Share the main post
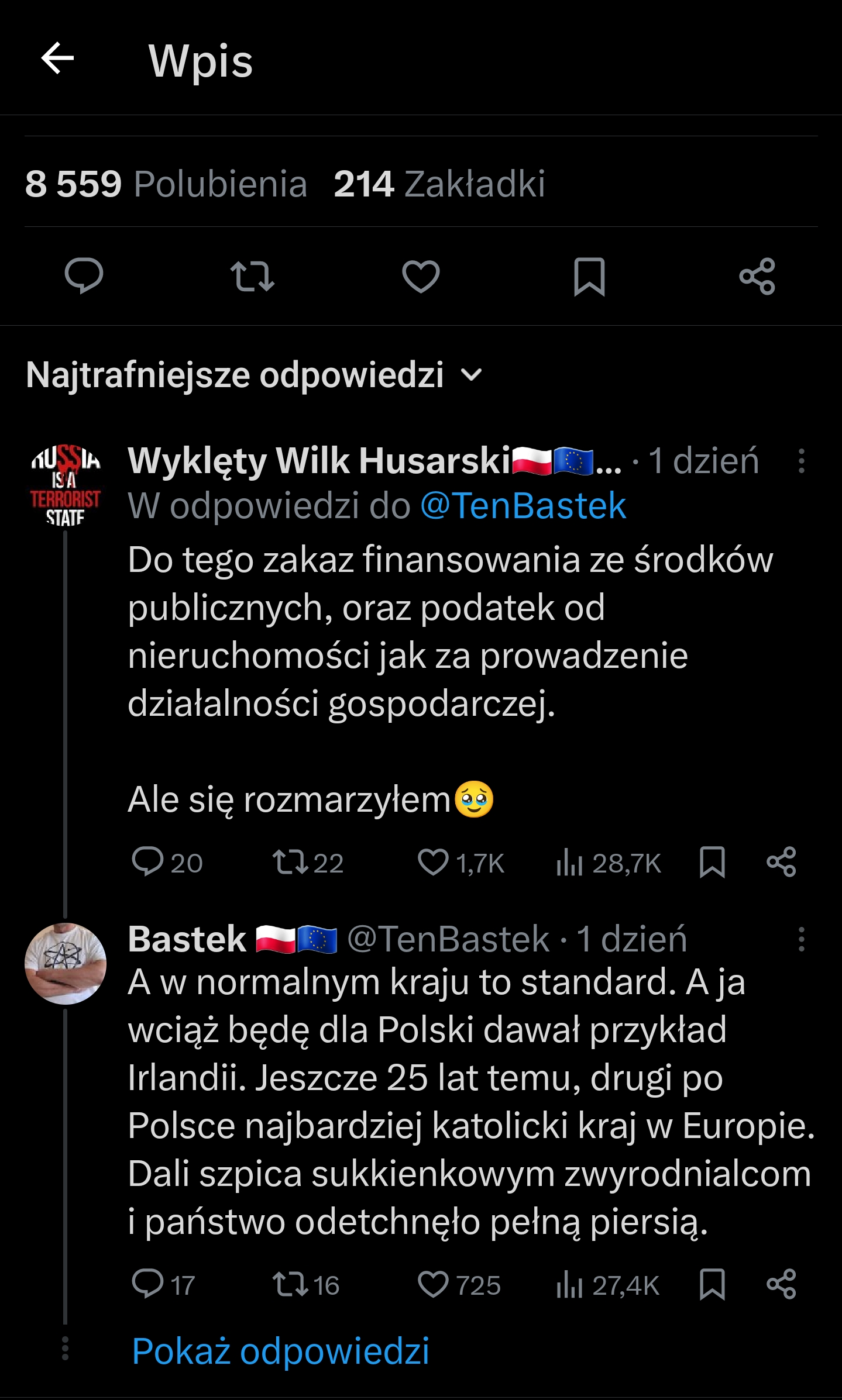 (x=757, y=276)
